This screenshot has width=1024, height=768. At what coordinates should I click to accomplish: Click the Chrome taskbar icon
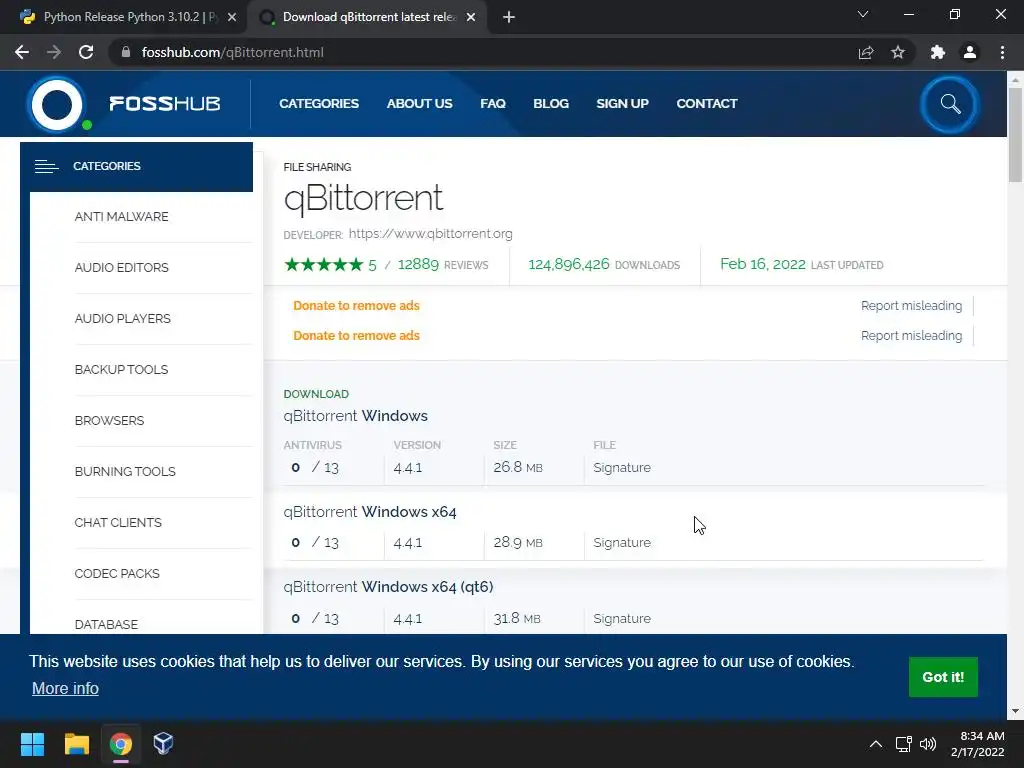tap(121, 744)
